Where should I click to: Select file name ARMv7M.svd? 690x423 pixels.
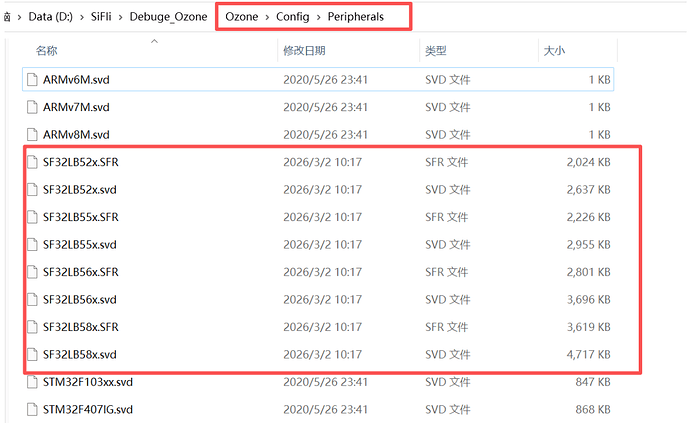pos(76,107)
